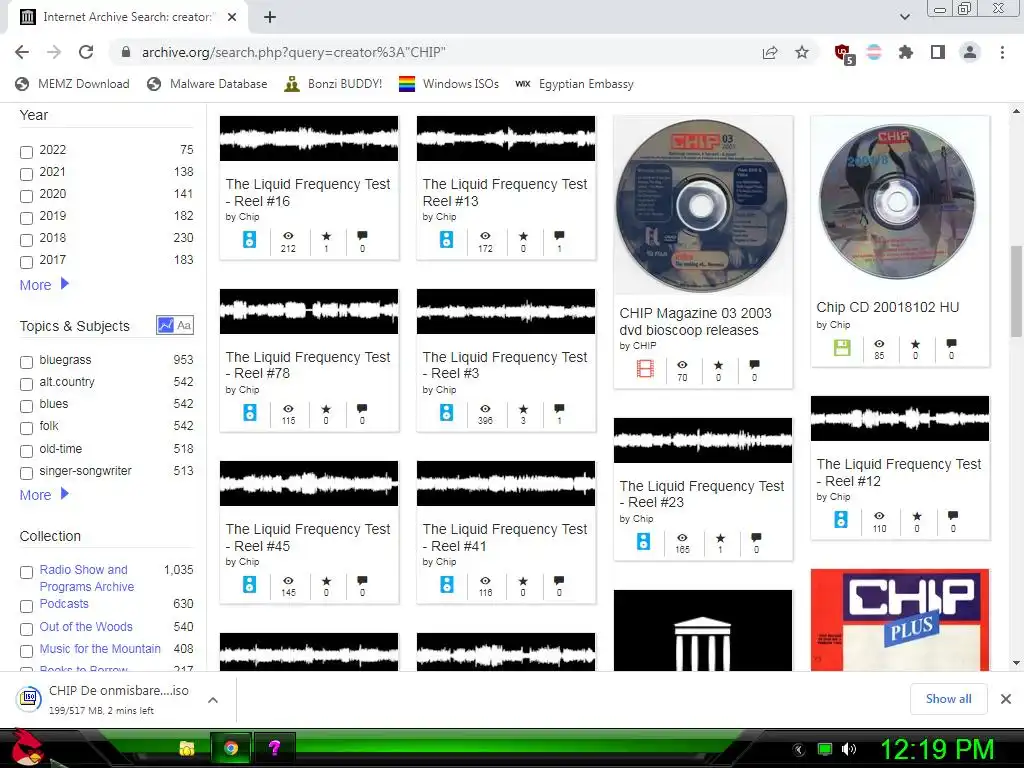1024x768 pixels.
Task: Open download options arrow for CHIP iso
Action: click(x=213, y=700)
